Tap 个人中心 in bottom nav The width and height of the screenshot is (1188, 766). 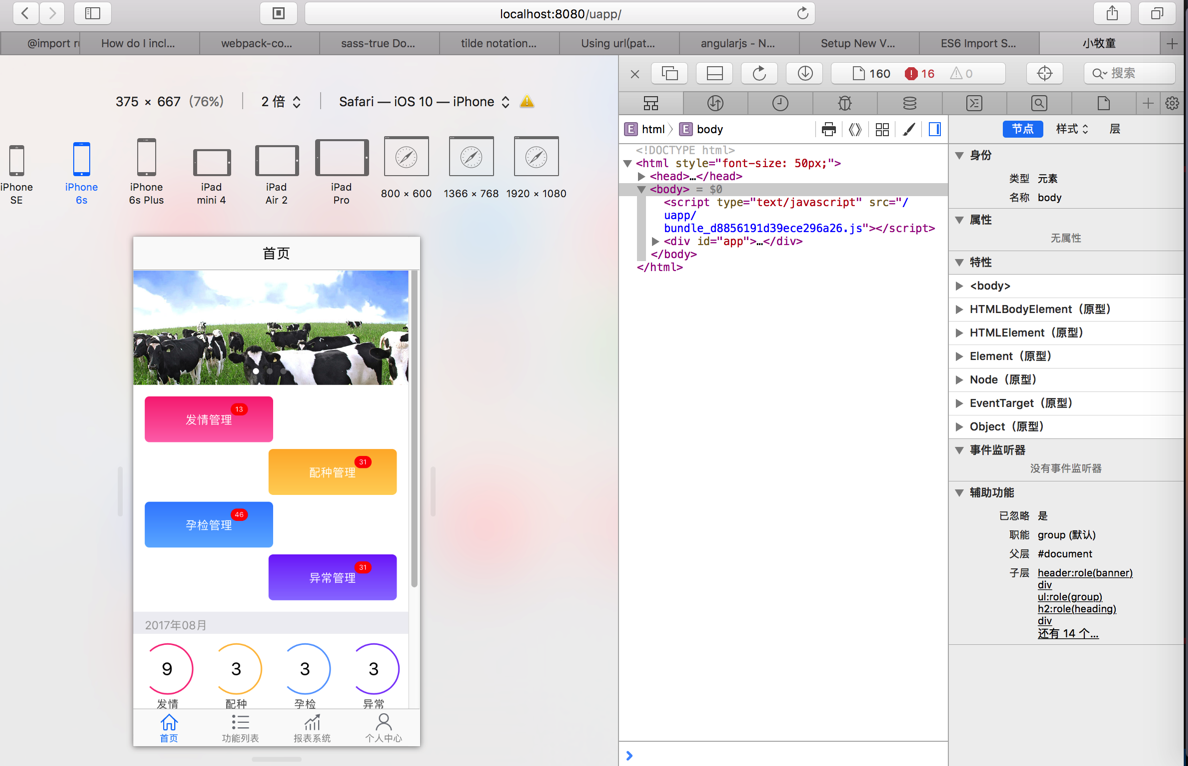click(383, 728)
